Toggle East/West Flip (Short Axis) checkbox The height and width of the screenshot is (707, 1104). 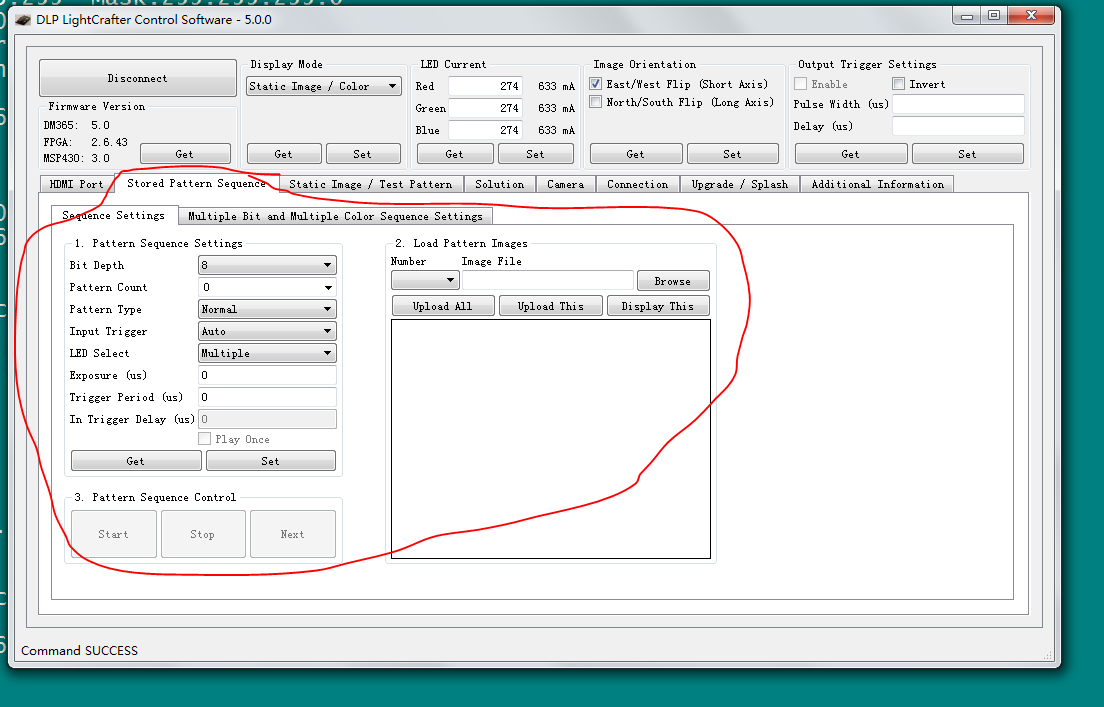point(596,84)
